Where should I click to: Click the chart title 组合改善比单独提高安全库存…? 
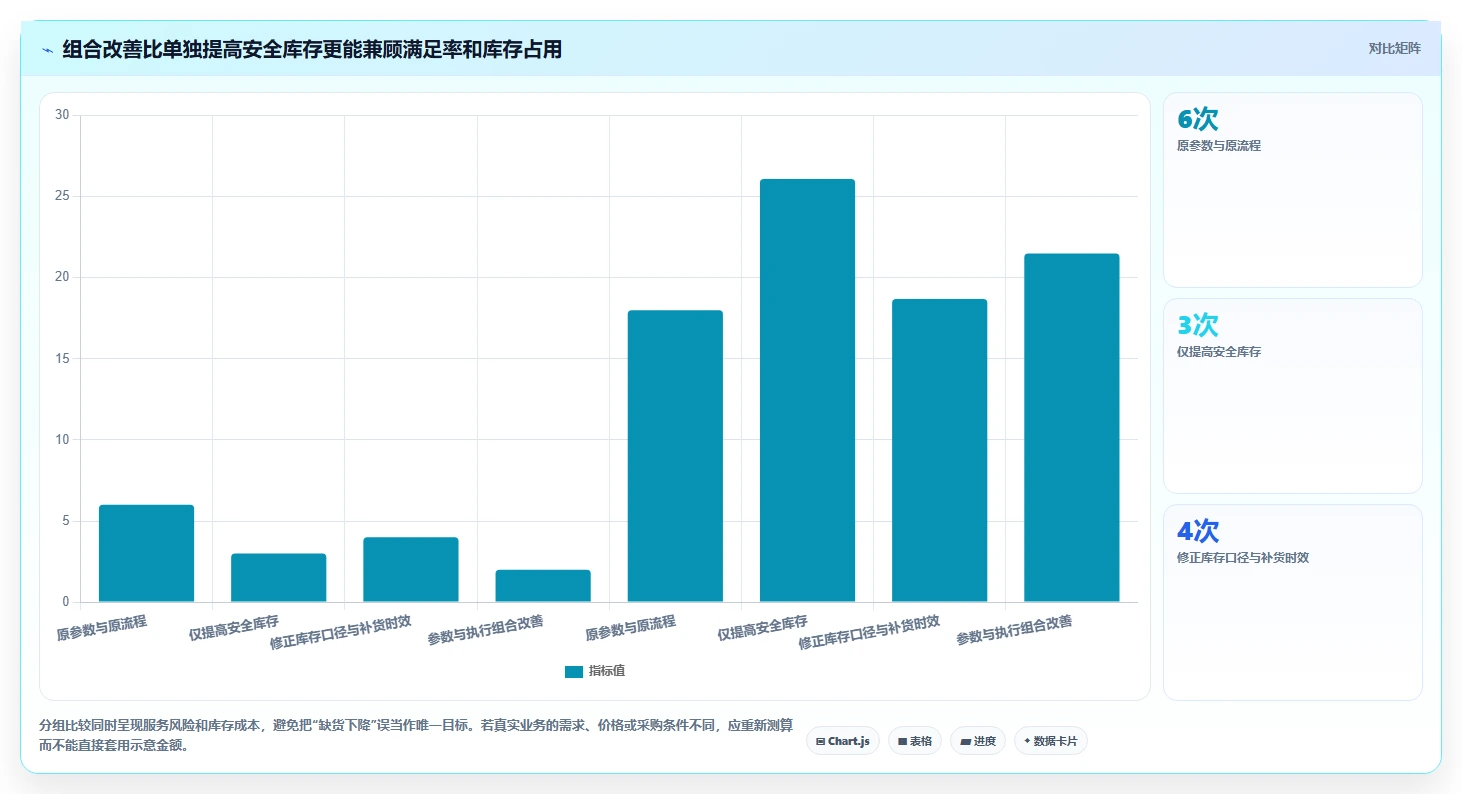pyautogui.click(x=312, y=49)
